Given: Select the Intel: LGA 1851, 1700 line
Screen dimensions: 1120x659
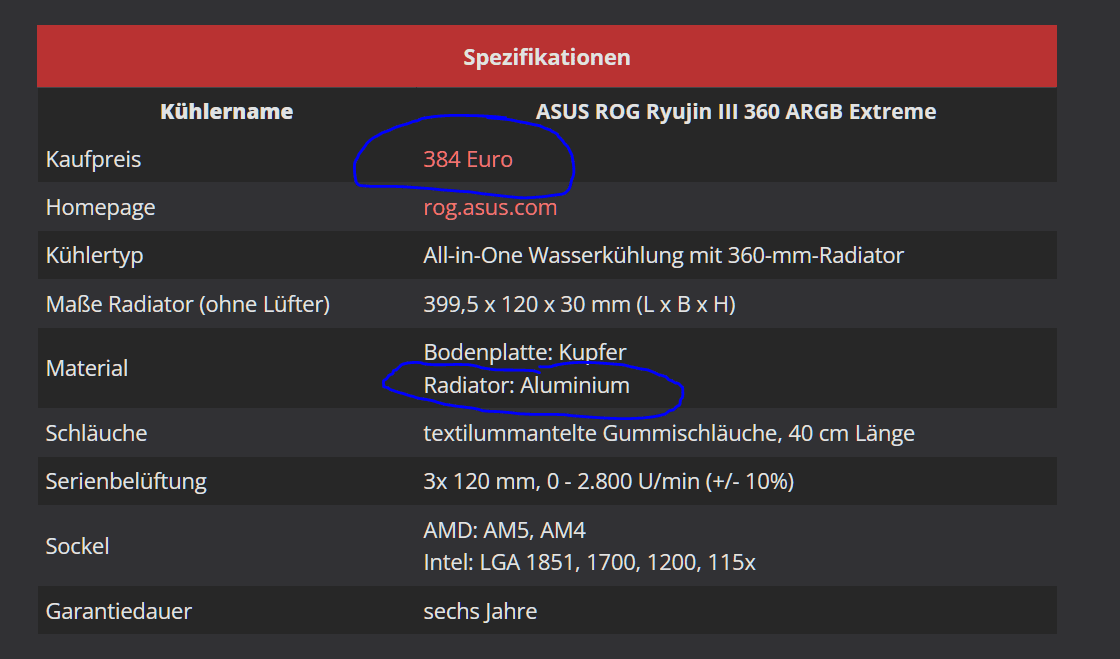Looking at the screenshot, I should (589, 562).
